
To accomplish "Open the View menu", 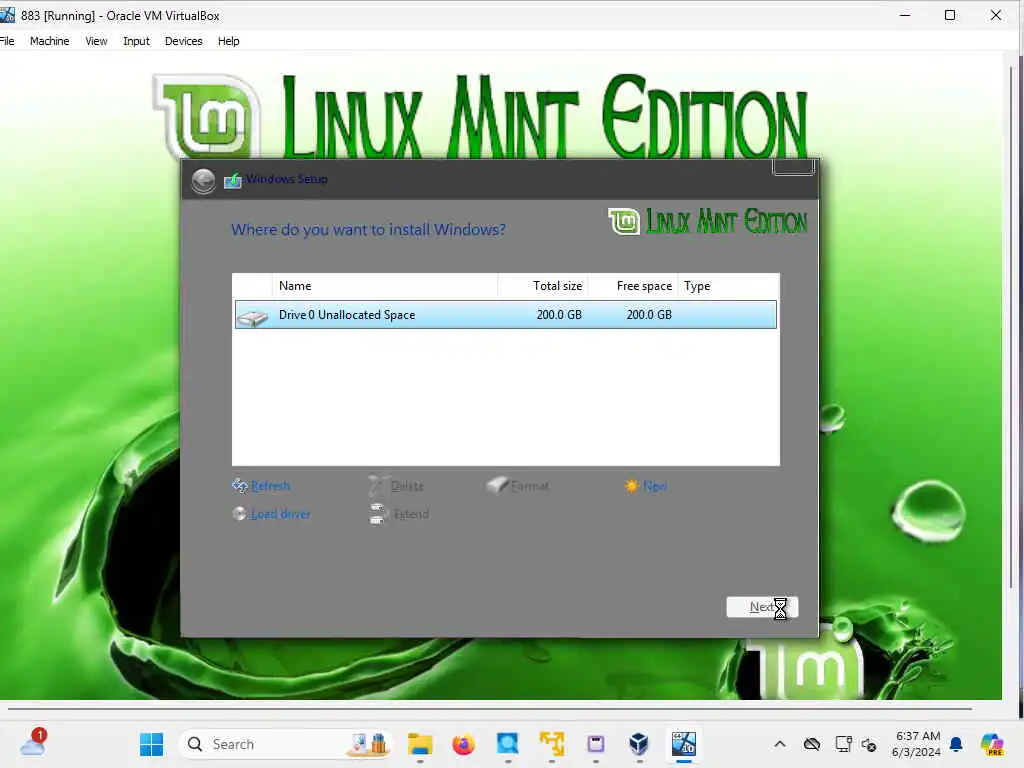I will pyautogui.click(x=96, y=41).
